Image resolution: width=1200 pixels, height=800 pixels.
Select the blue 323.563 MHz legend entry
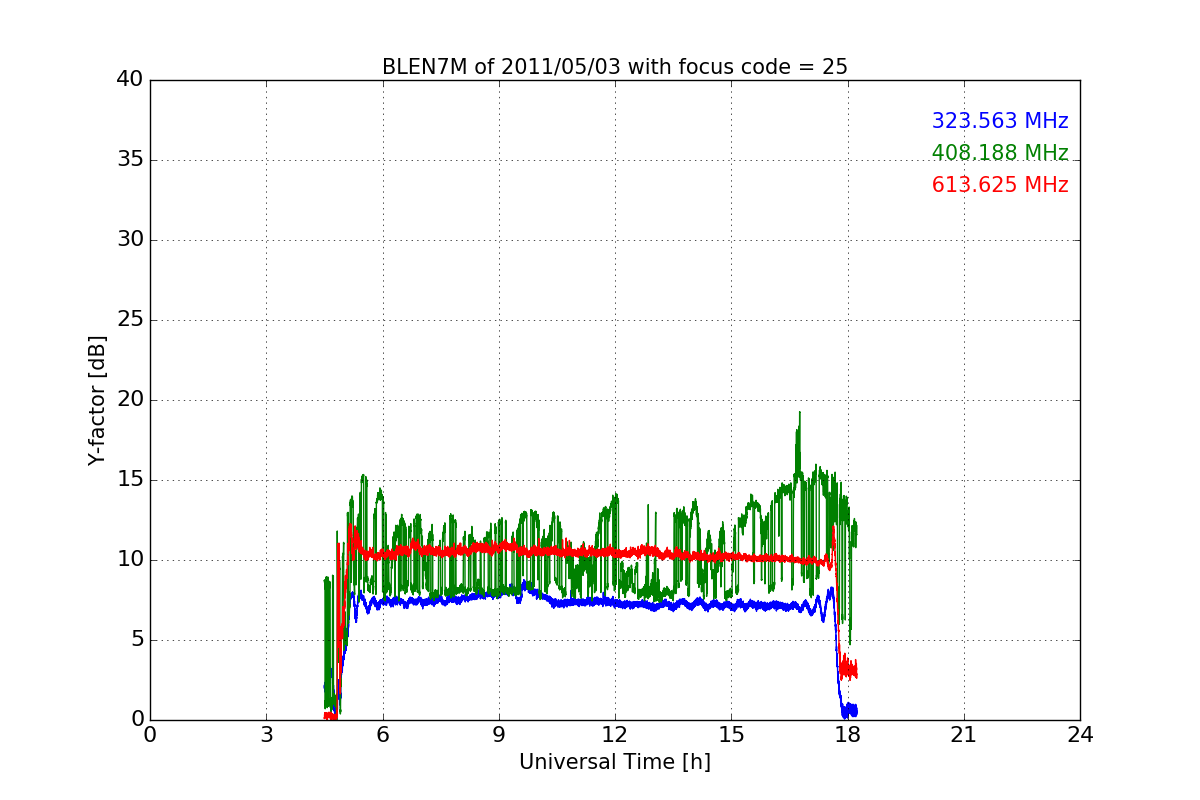(999, 121)
